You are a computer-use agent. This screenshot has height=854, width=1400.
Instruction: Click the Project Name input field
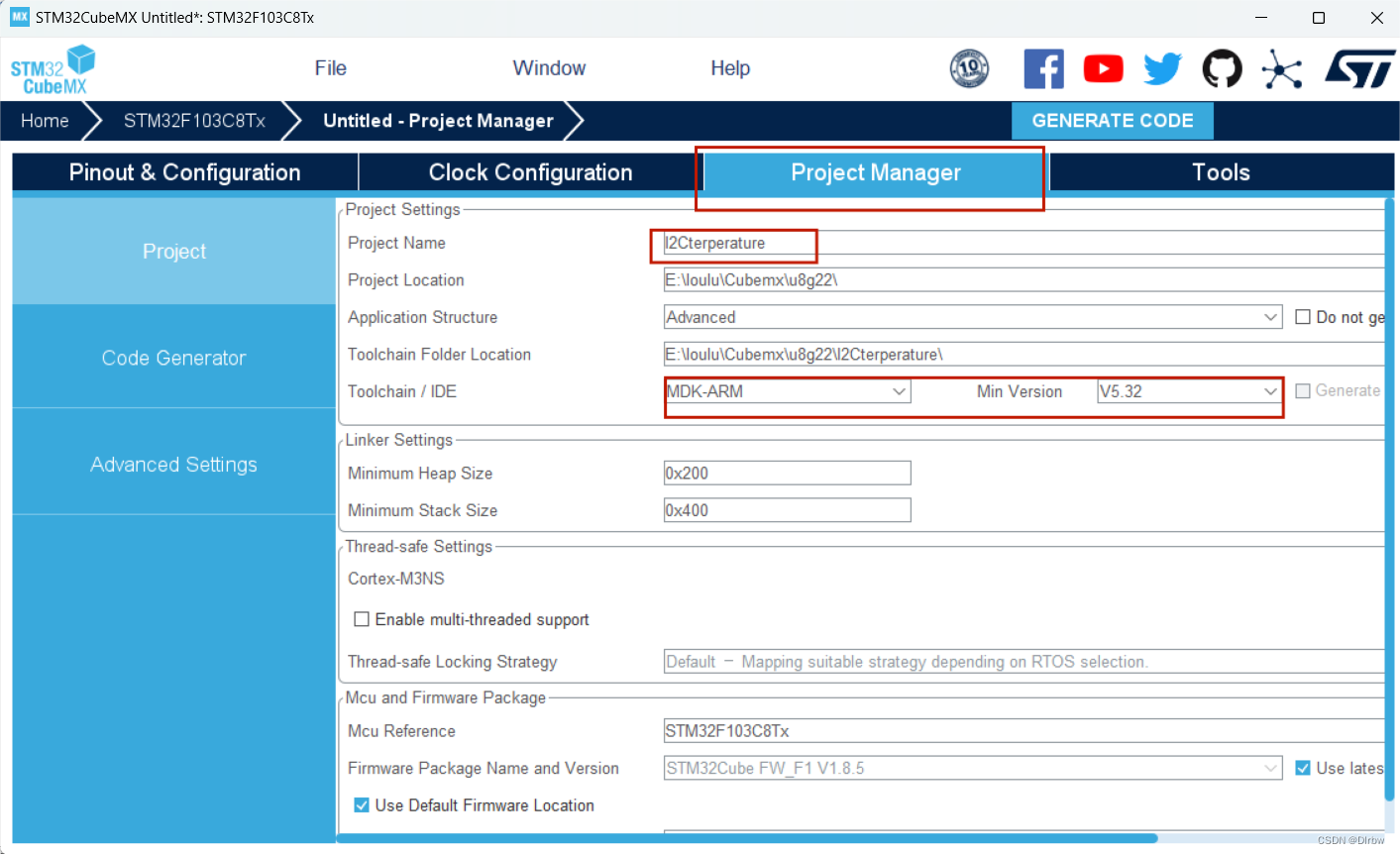(1023, 243)
